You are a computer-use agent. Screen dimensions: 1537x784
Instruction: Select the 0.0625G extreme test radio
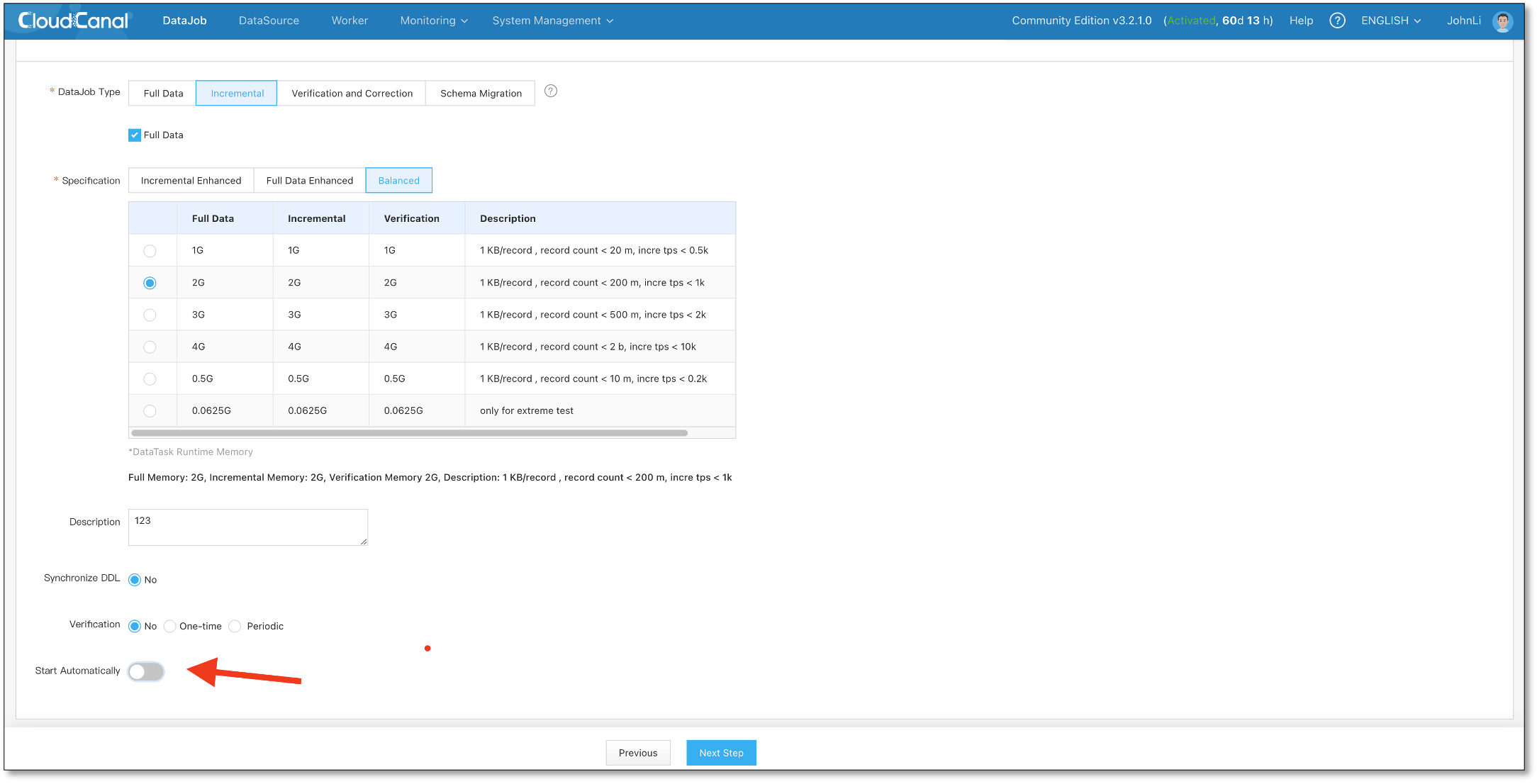point(150,411)
